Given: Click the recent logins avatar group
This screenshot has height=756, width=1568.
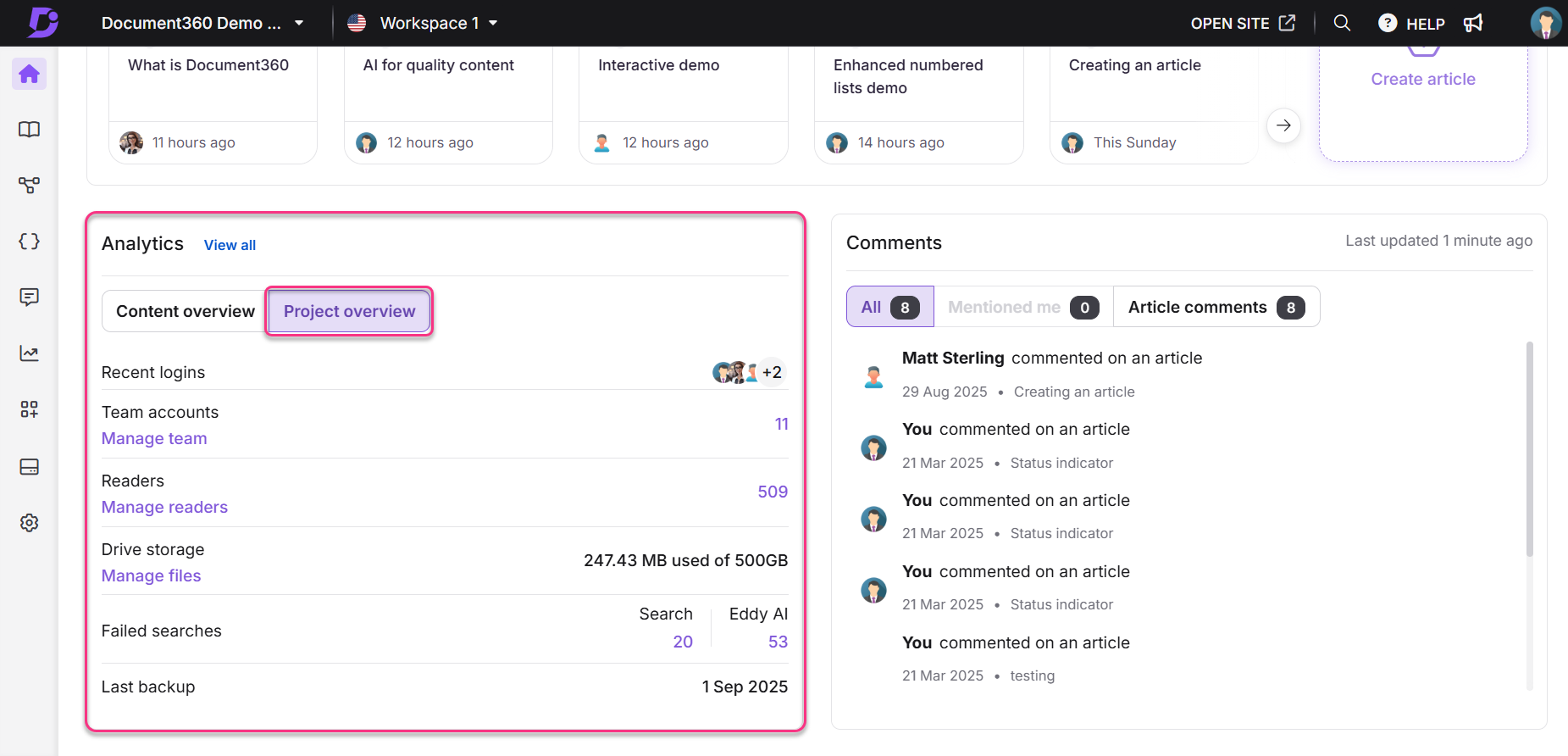Looking at the screenshot, I should click(x=749, y=372).
